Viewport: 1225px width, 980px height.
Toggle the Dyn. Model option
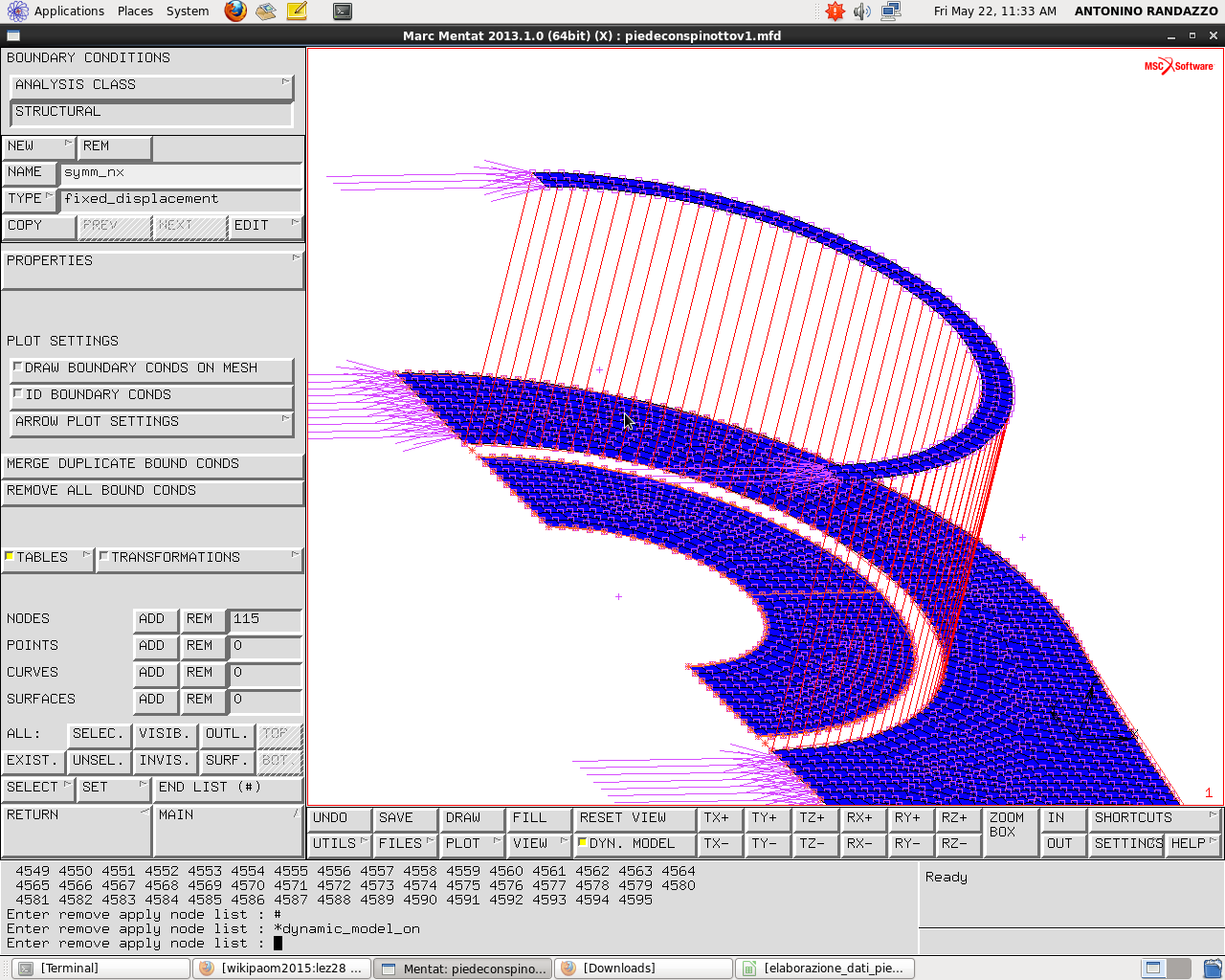coord(634,844)
